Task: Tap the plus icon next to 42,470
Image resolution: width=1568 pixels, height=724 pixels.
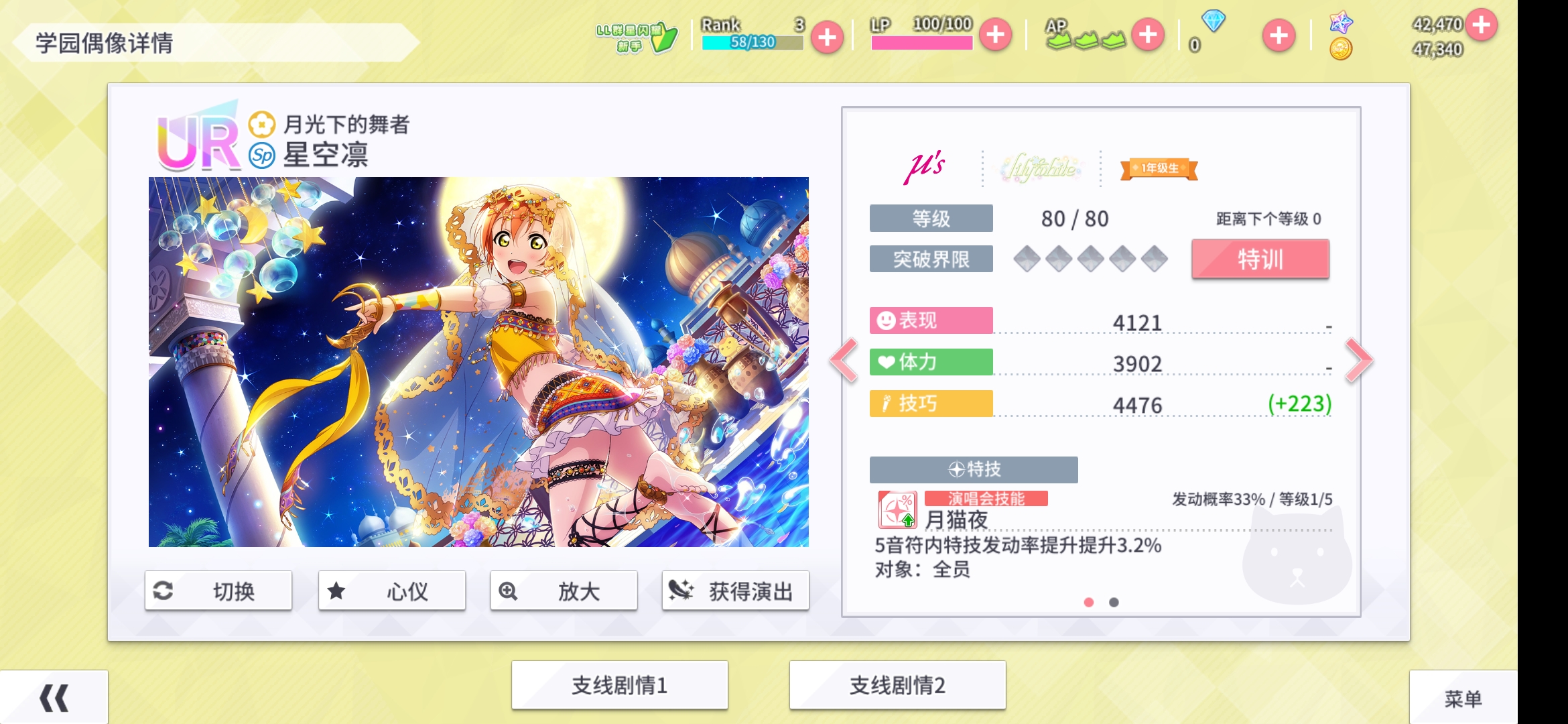Action: point(1481,25)
